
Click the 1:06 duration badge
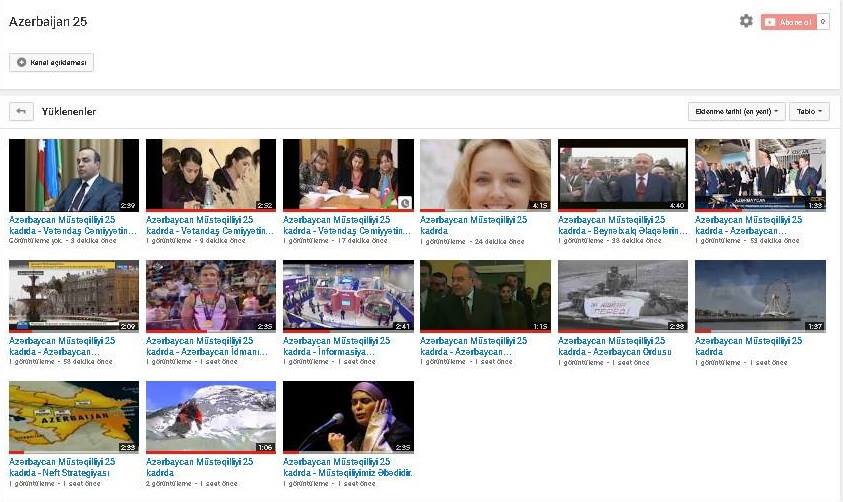pyautogui.click(x=265, y=447)
